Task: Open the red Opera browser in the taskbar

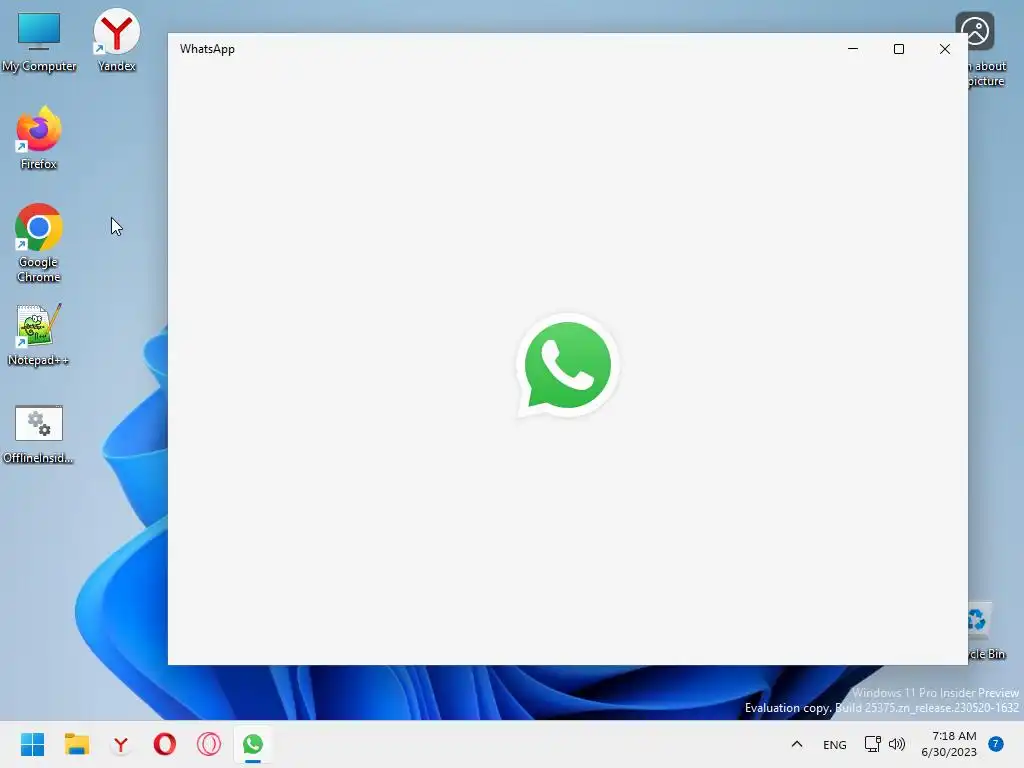Action: 165,744
